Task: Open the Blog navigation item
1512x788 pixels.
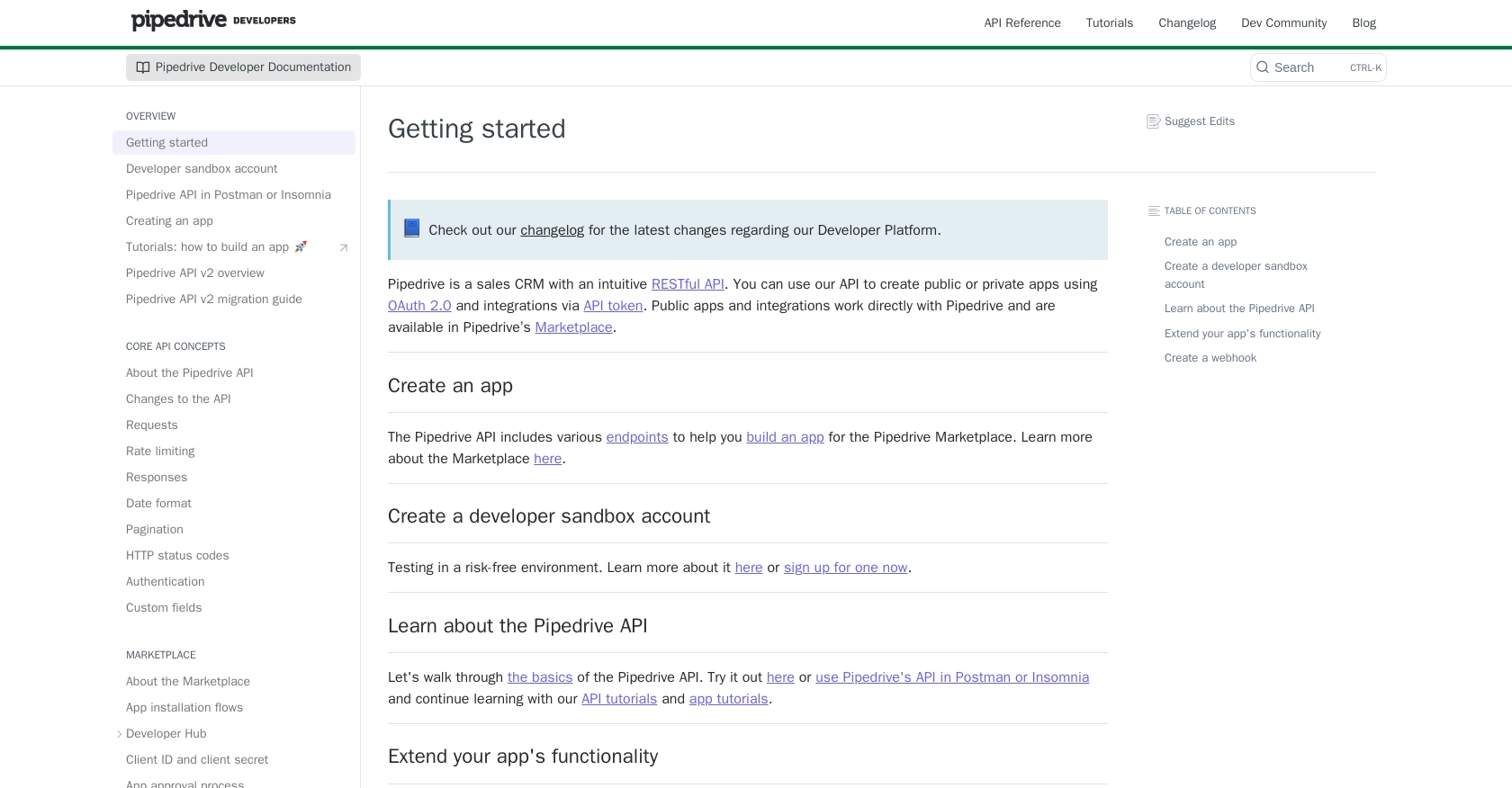Action: pos(1363,23)
